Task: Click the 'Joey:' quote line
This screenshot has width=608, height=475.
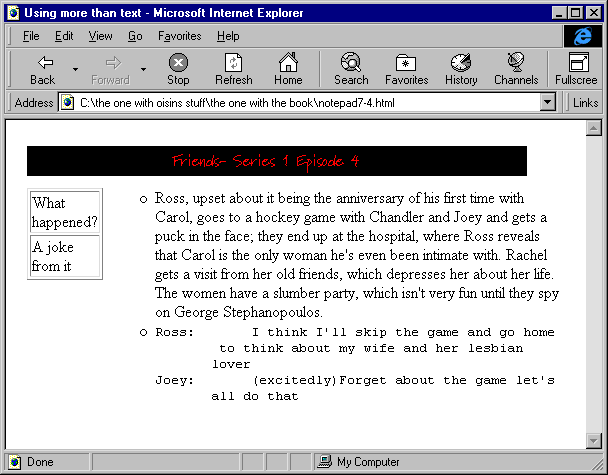Action: (355, 380)
